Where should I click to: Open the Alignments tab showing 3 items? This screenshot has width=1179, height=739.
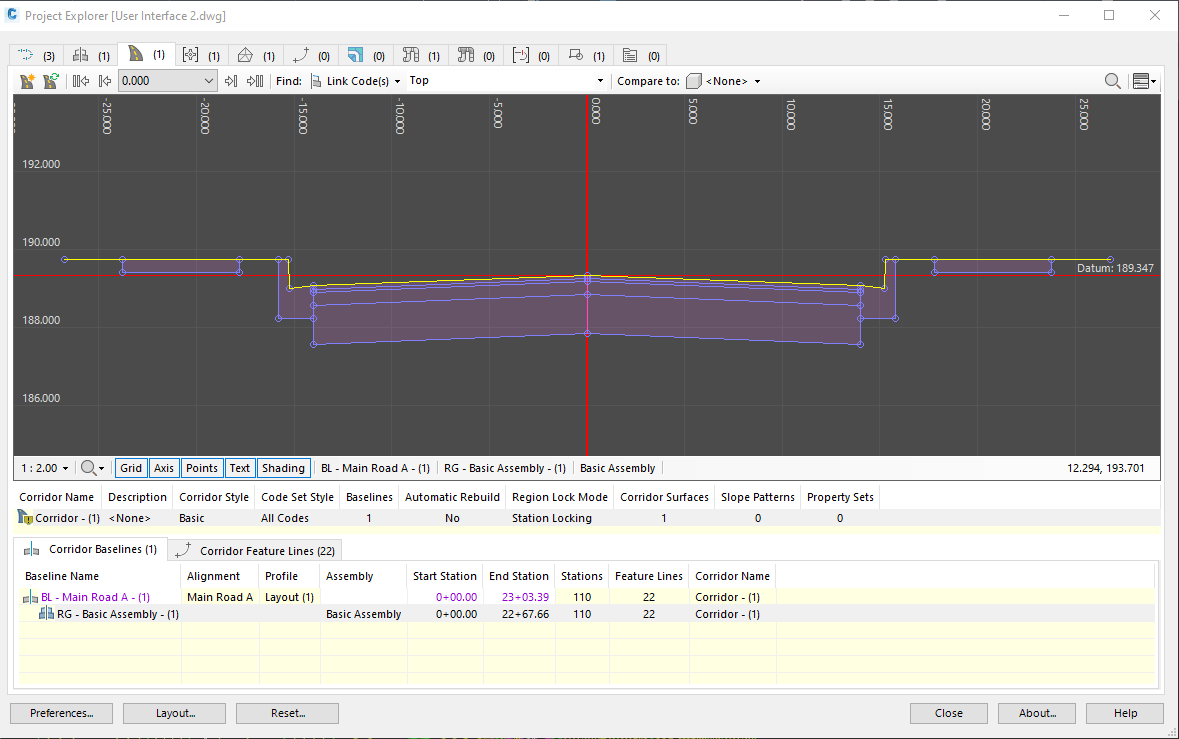27,55
